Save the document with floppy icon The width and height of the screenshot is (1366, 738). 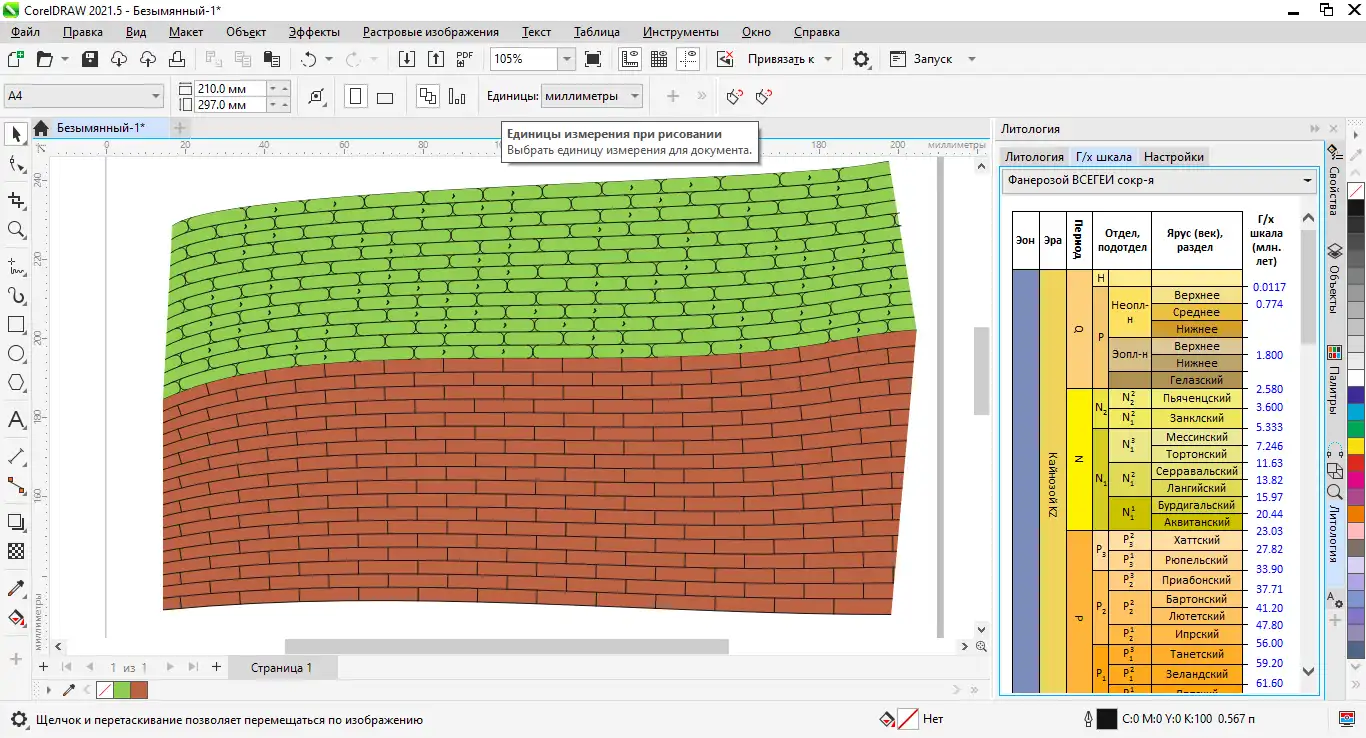(x=90, y=59)
